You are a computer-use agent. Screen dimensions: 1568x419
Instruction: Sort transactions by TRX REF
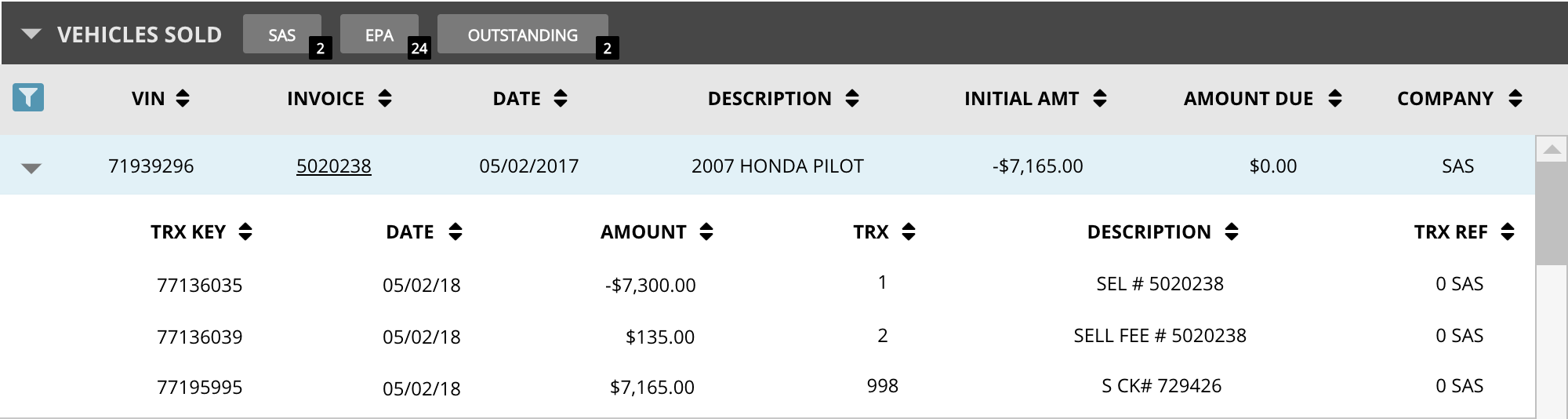[1508, 232]
